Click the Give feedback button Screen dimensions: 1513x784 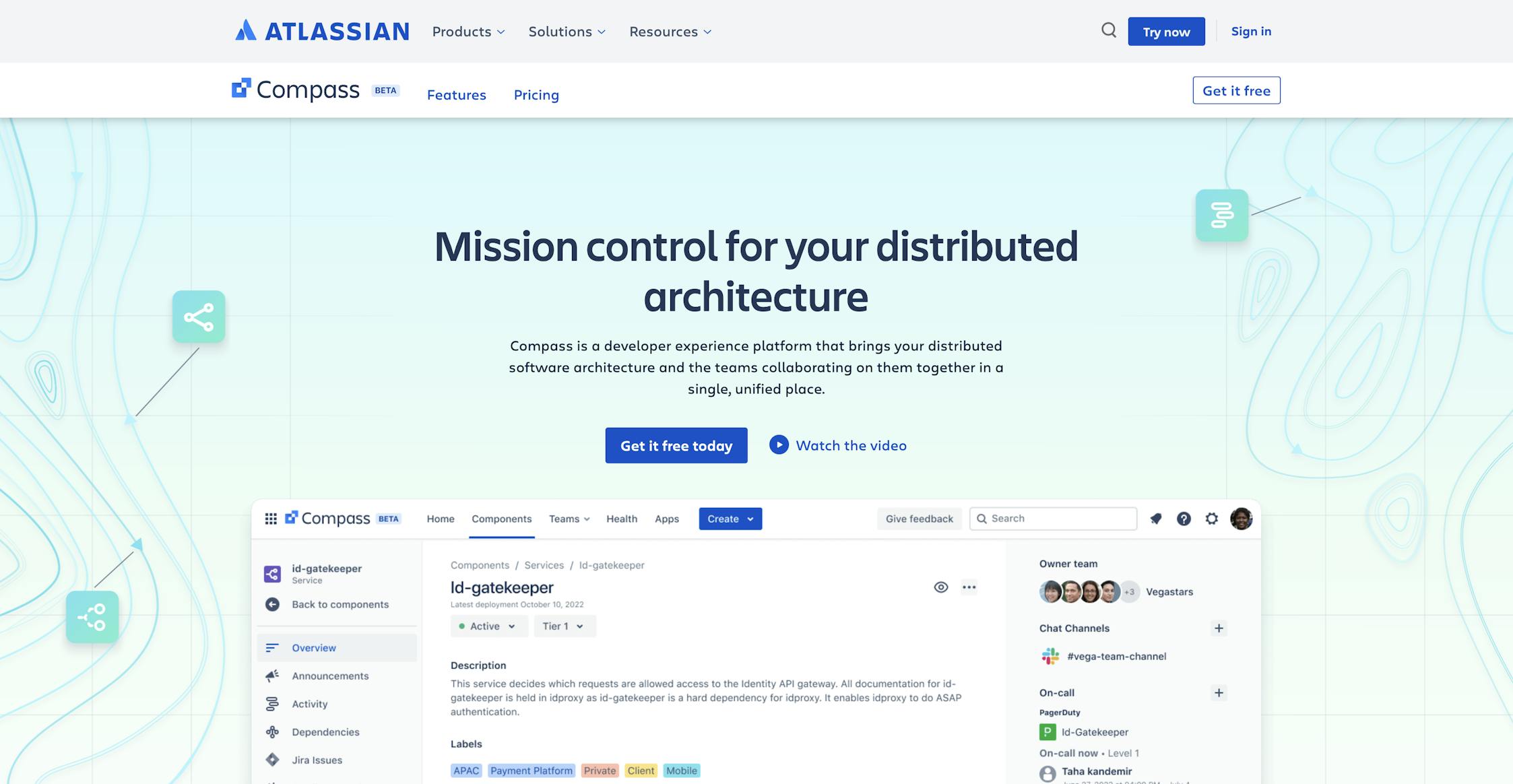pos(920,519)
